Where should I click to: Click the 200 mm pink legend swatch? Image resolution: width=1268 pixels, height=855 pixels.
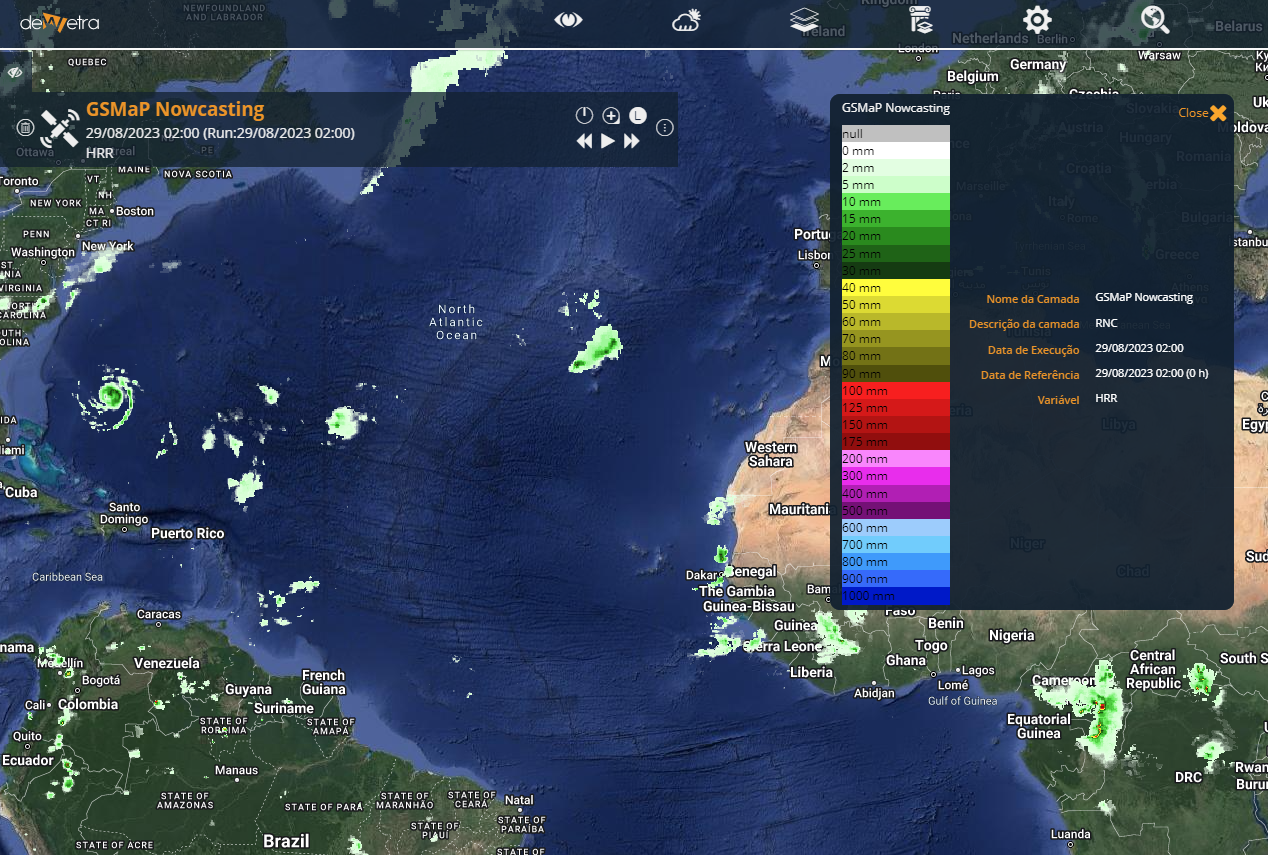(895, 459)
